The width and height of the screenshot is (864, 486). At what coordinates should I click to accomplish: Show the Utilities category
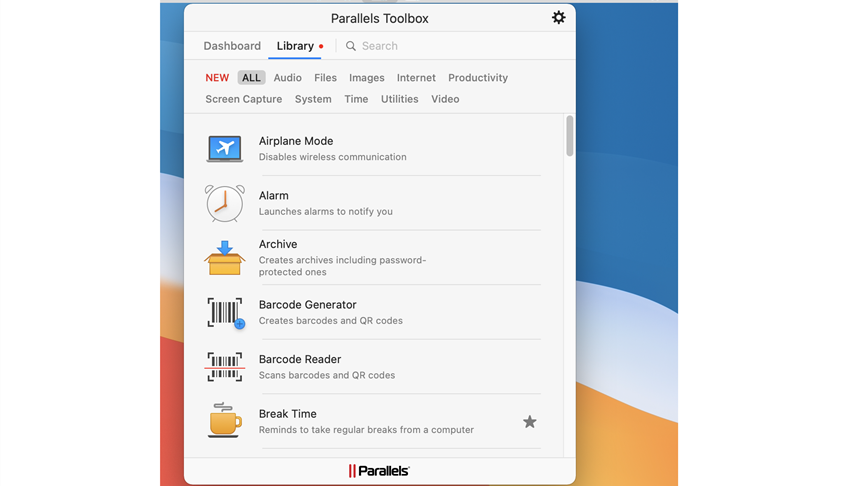click(x=399, y=99)
